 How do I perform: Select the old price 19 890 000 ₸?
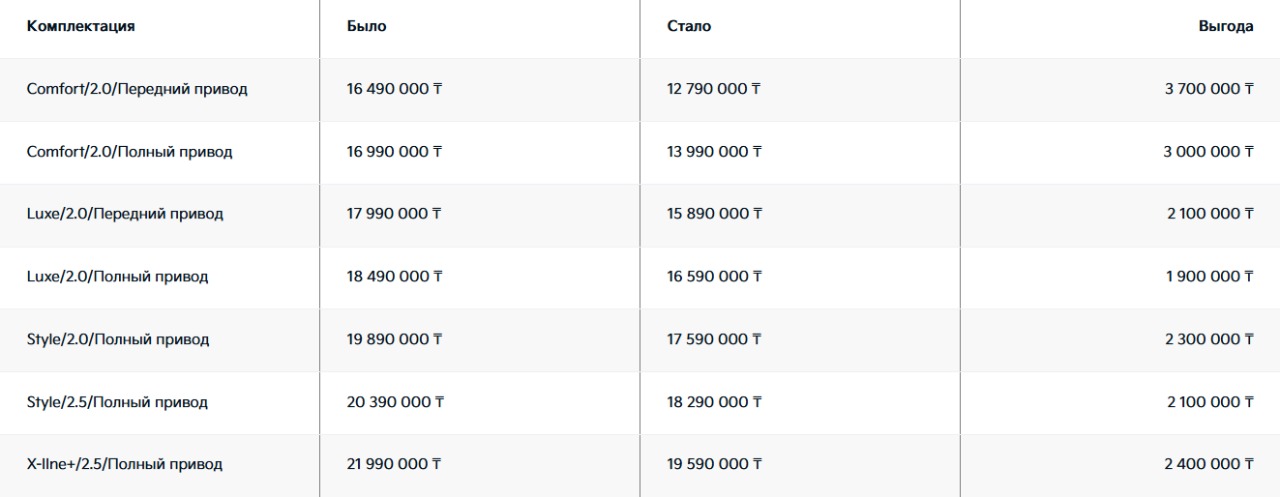tap(395, 339)
